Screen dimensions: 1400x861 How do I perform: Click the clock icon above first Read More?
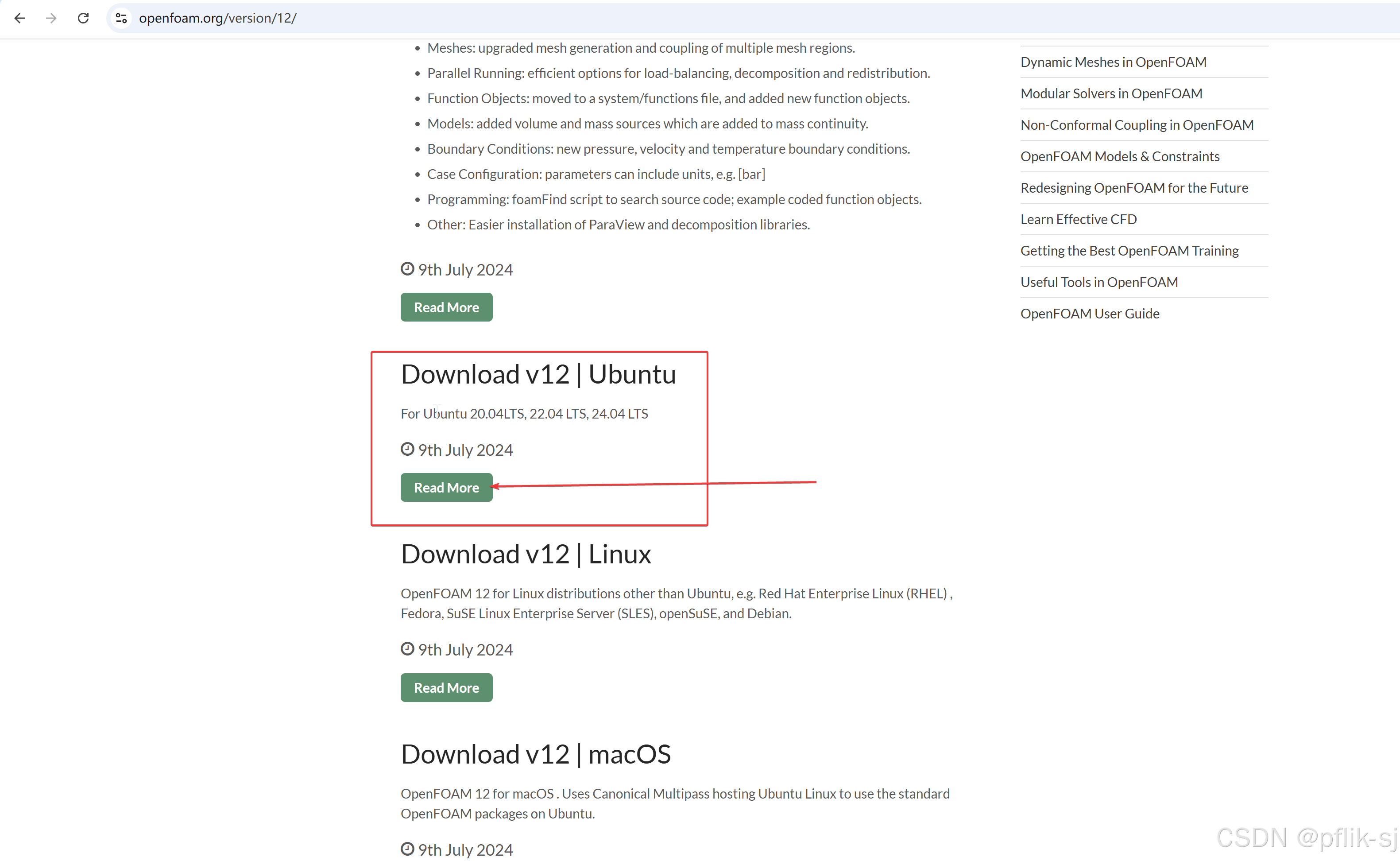click(x=407, y=269)
